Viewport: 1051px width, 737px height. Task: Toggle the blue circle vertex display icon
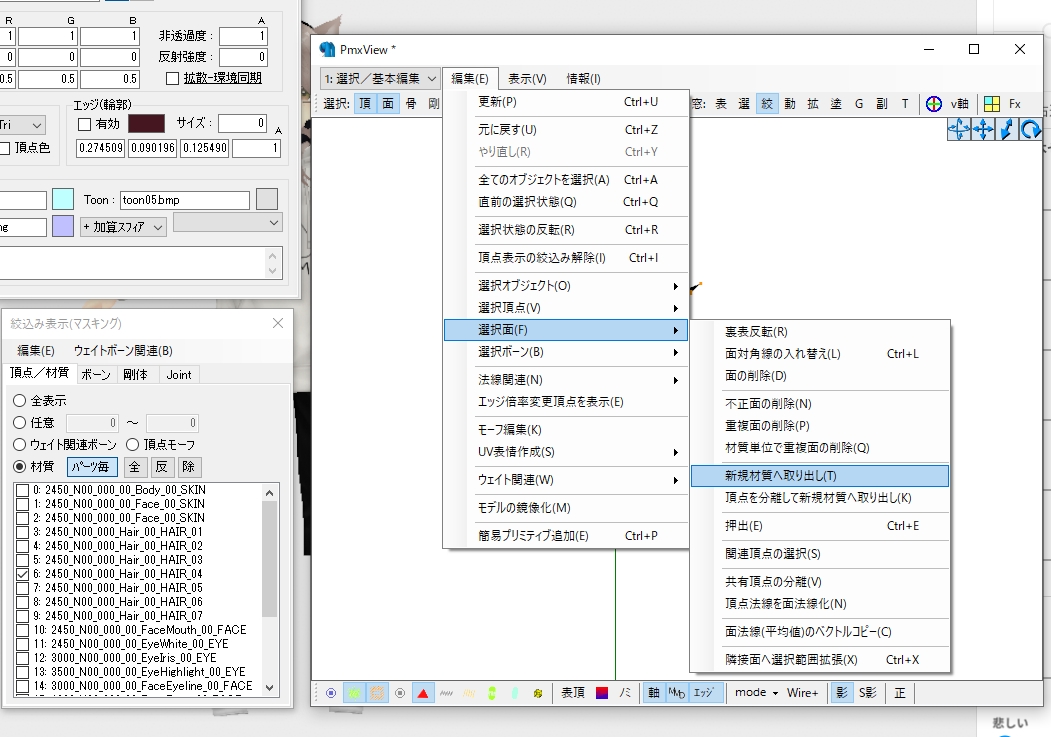(331, 693)
